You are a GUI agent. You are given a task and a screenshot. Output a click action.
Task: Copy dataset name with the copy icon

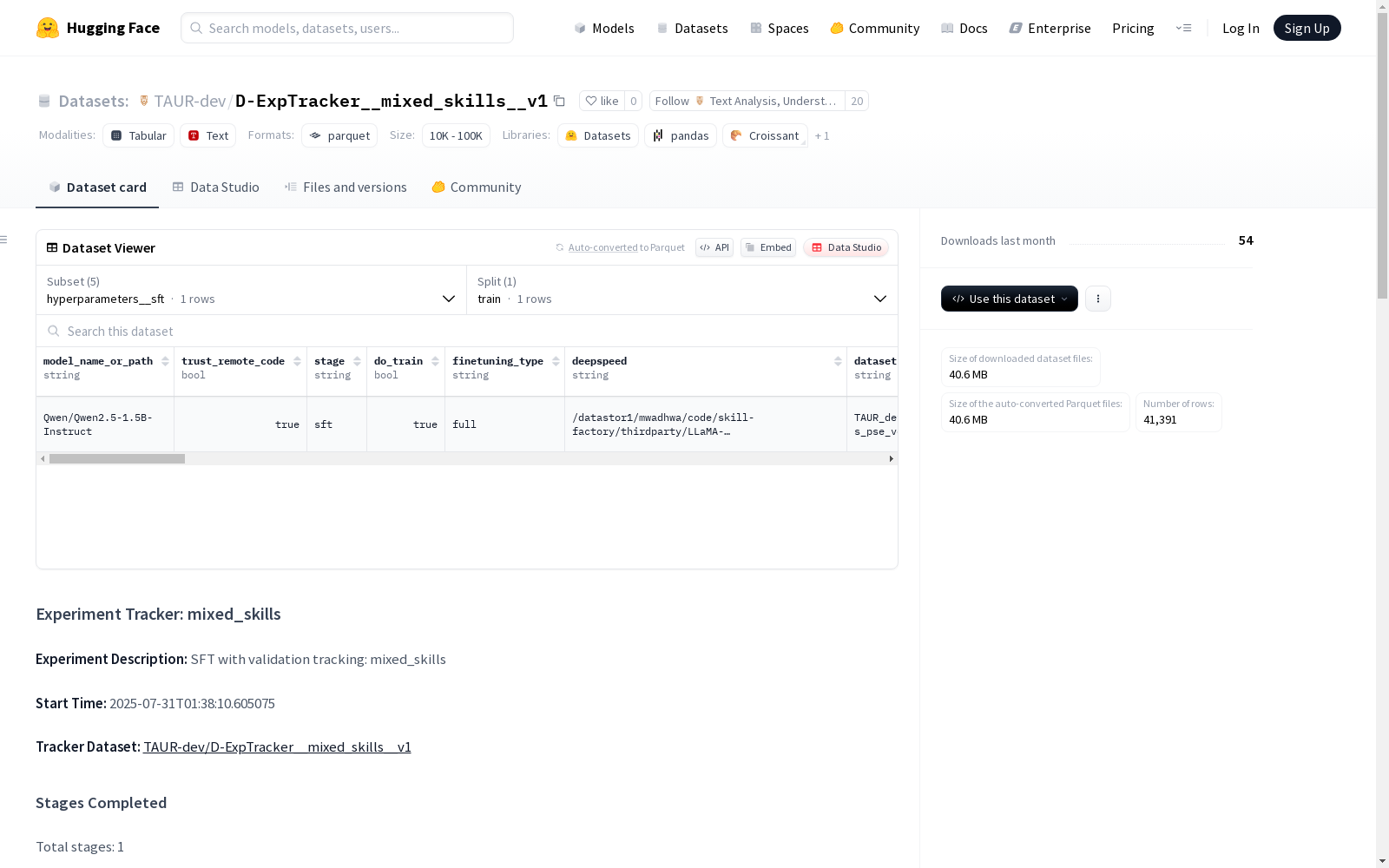[x=560, y=101]
